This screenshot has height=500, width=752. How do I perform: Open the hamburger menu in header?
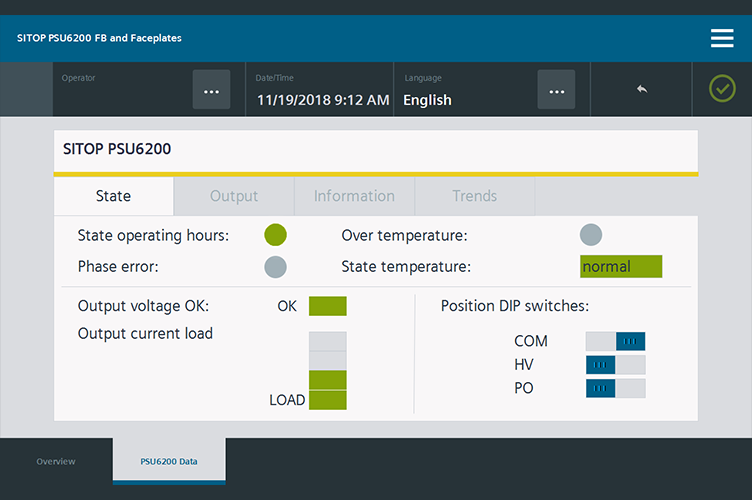click(722, 38)
